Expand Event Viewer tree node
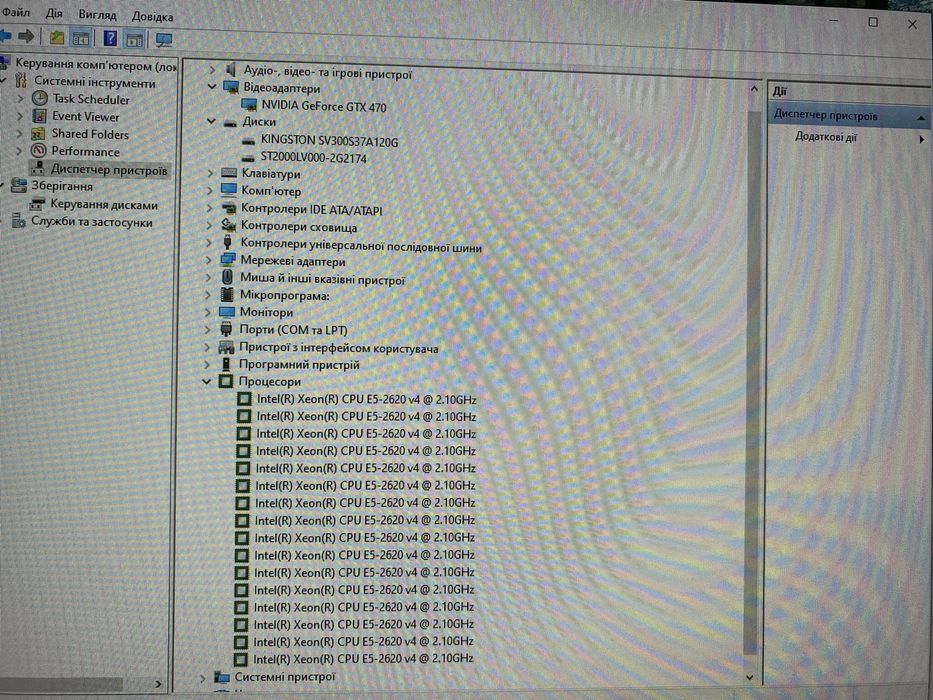 click(x=20, y=116)
